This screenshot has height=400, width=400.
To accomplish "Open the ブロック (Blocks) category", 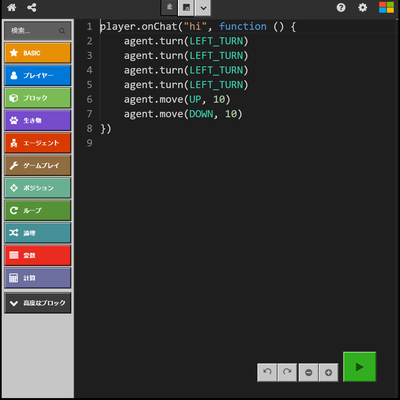I will tap(38, 98).
